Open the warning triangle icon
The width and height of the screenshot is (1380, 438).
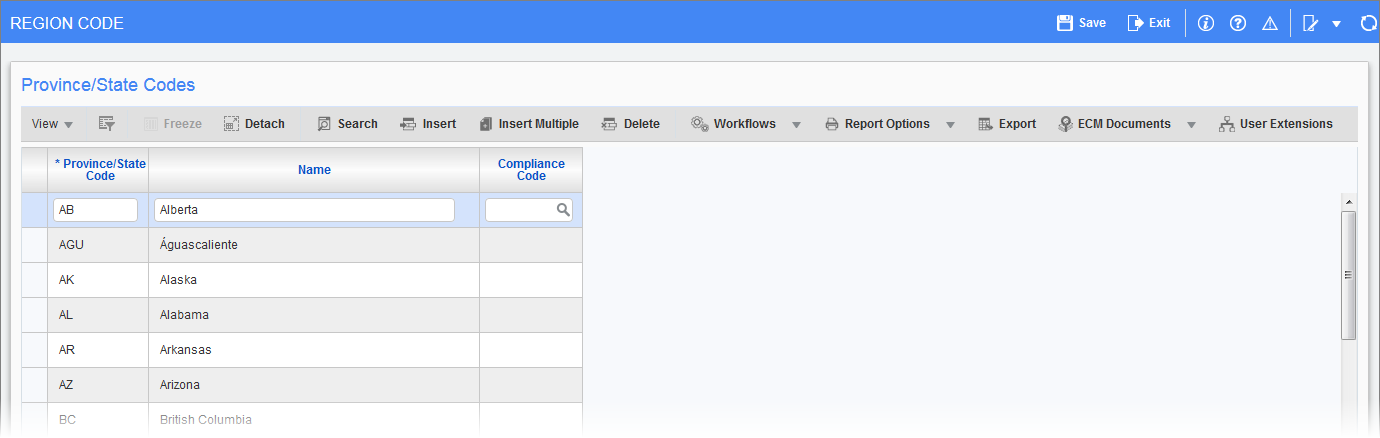tap(1269, 23)
